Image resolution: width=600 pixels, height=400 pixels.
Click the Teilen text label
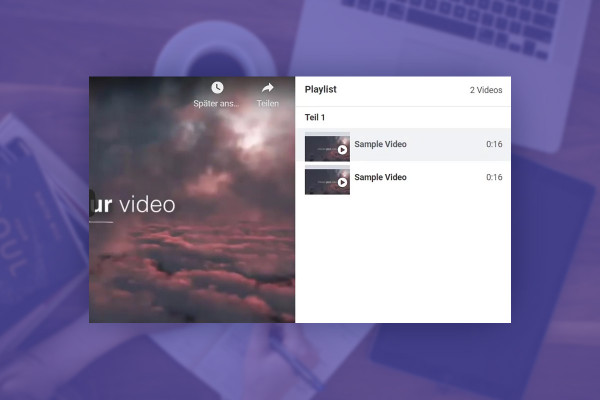point(267,103)
